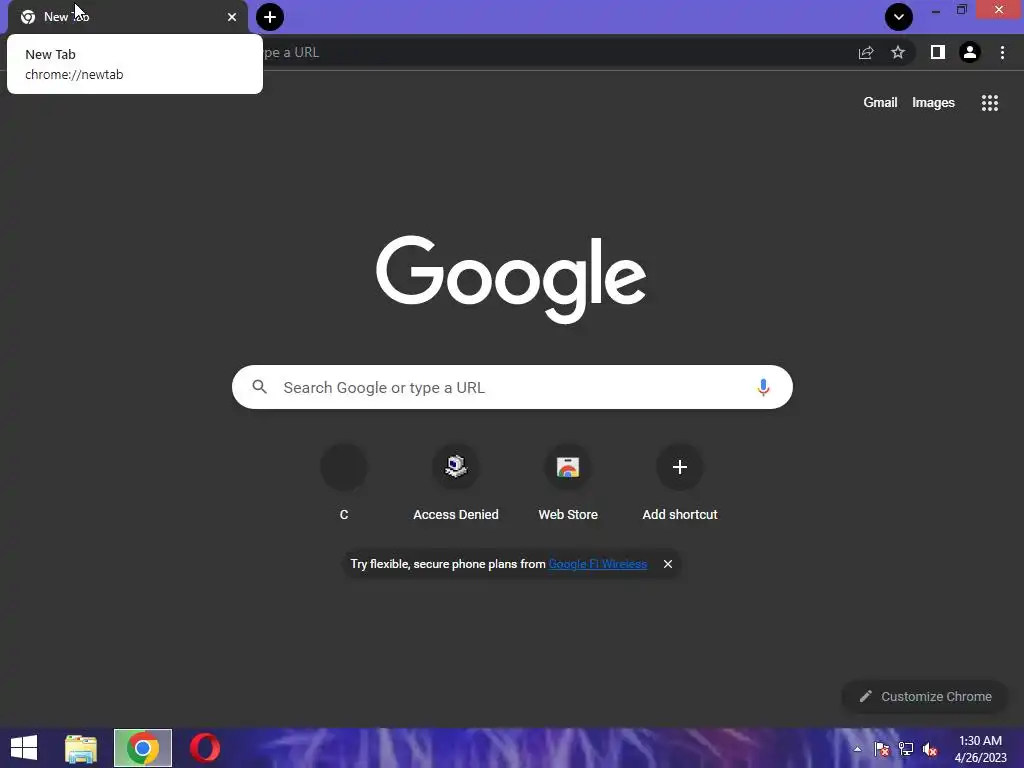Select the New Tab browser tab
The height and width of the screenshot is (768, 1024).
[128, 17]
